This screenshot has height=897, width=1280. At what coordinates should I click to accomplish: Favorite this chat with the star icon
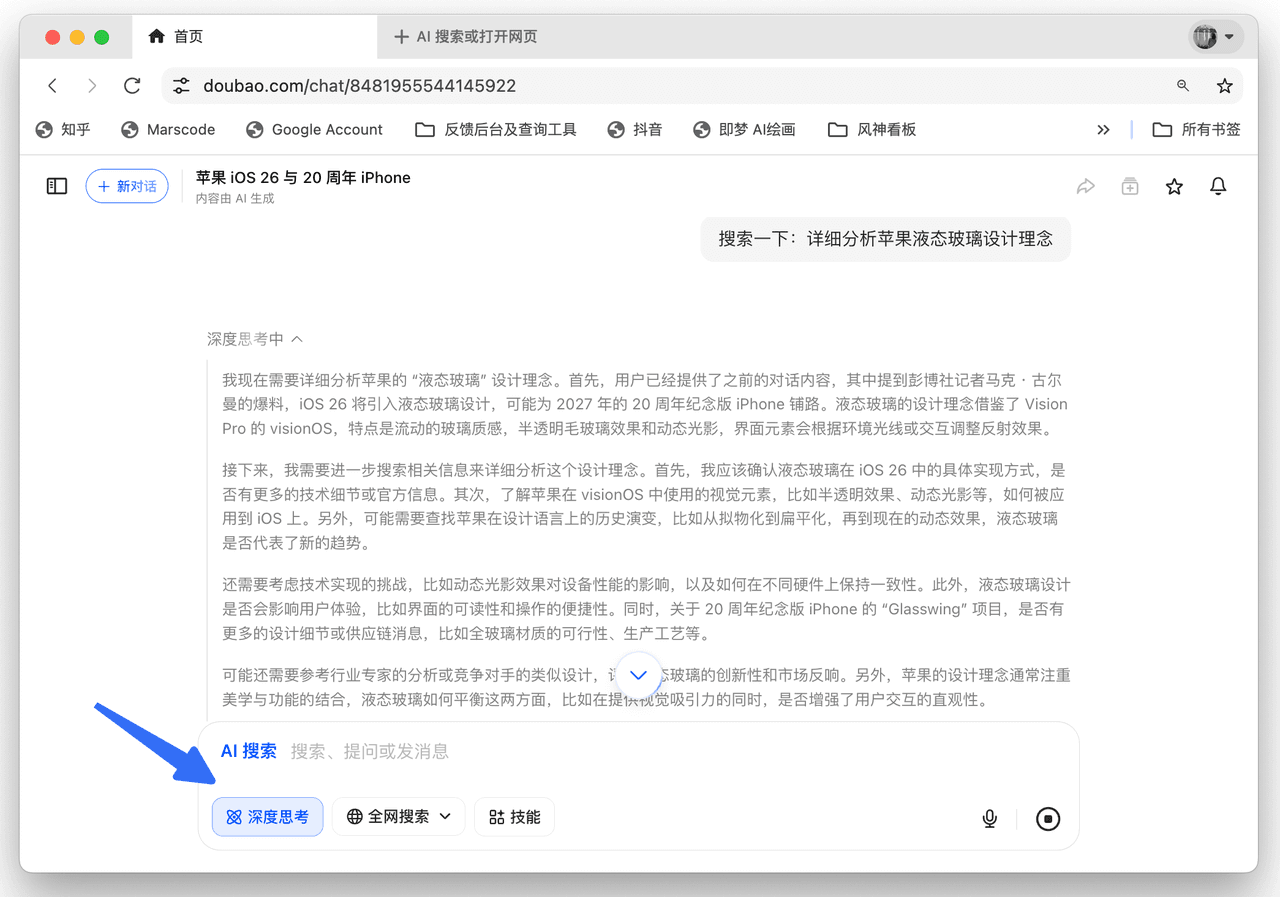coord(1174,186)
